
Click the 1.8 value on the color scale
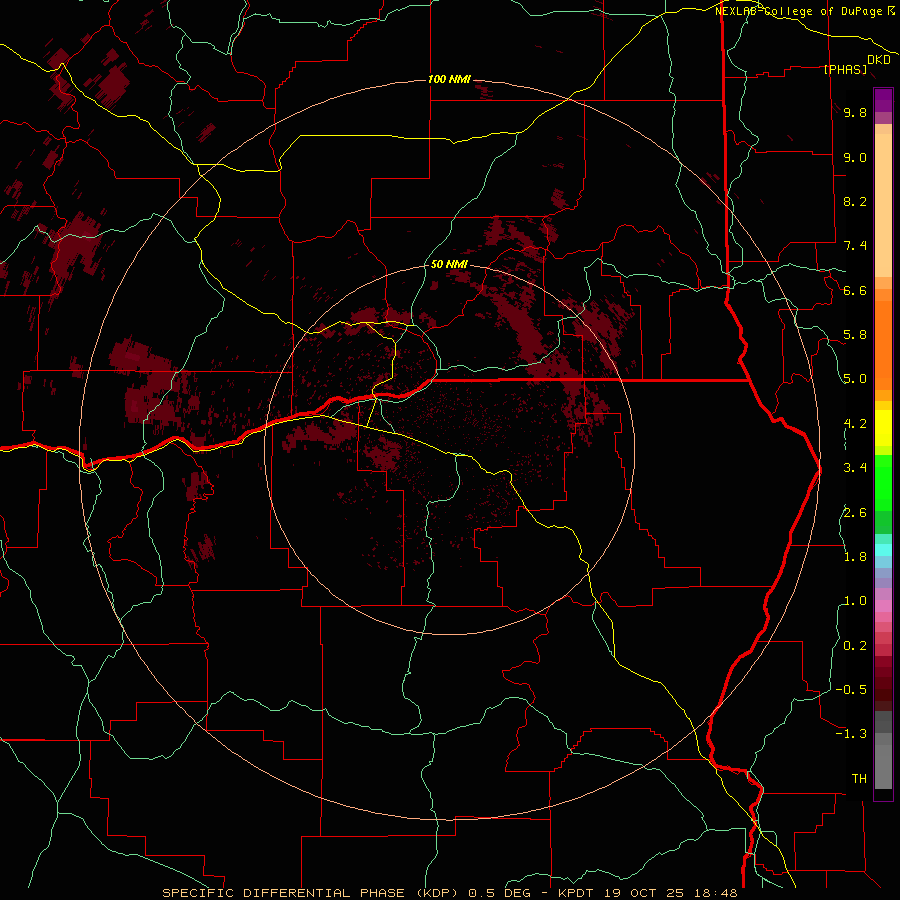coord(855,557)
